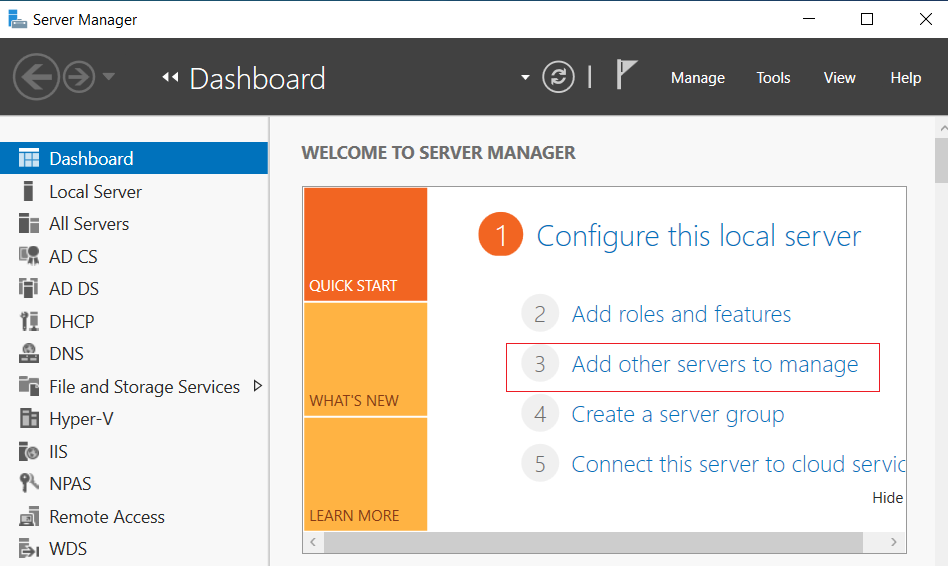Click the IIS globe icon
Viewport: 948px width, 566px height.
click(x=29, y=451)
